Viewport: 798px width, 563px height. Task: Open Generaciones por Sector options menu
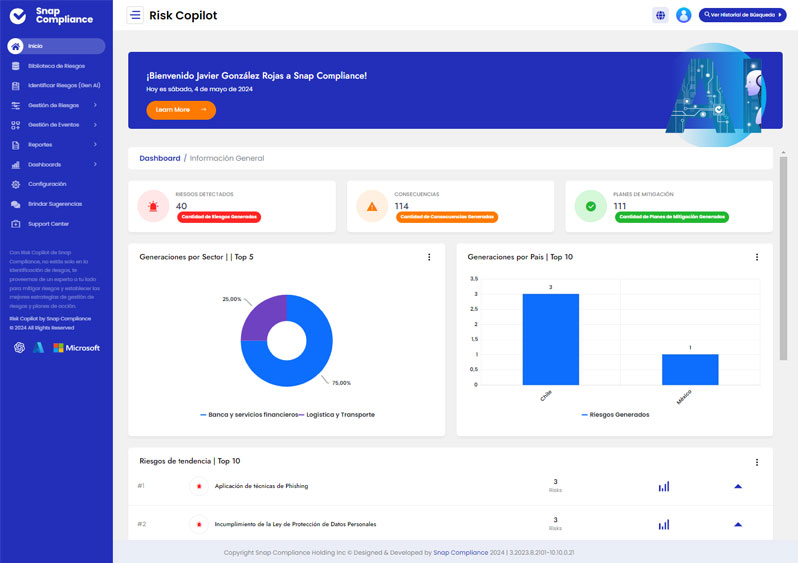[x=429, y=257]
